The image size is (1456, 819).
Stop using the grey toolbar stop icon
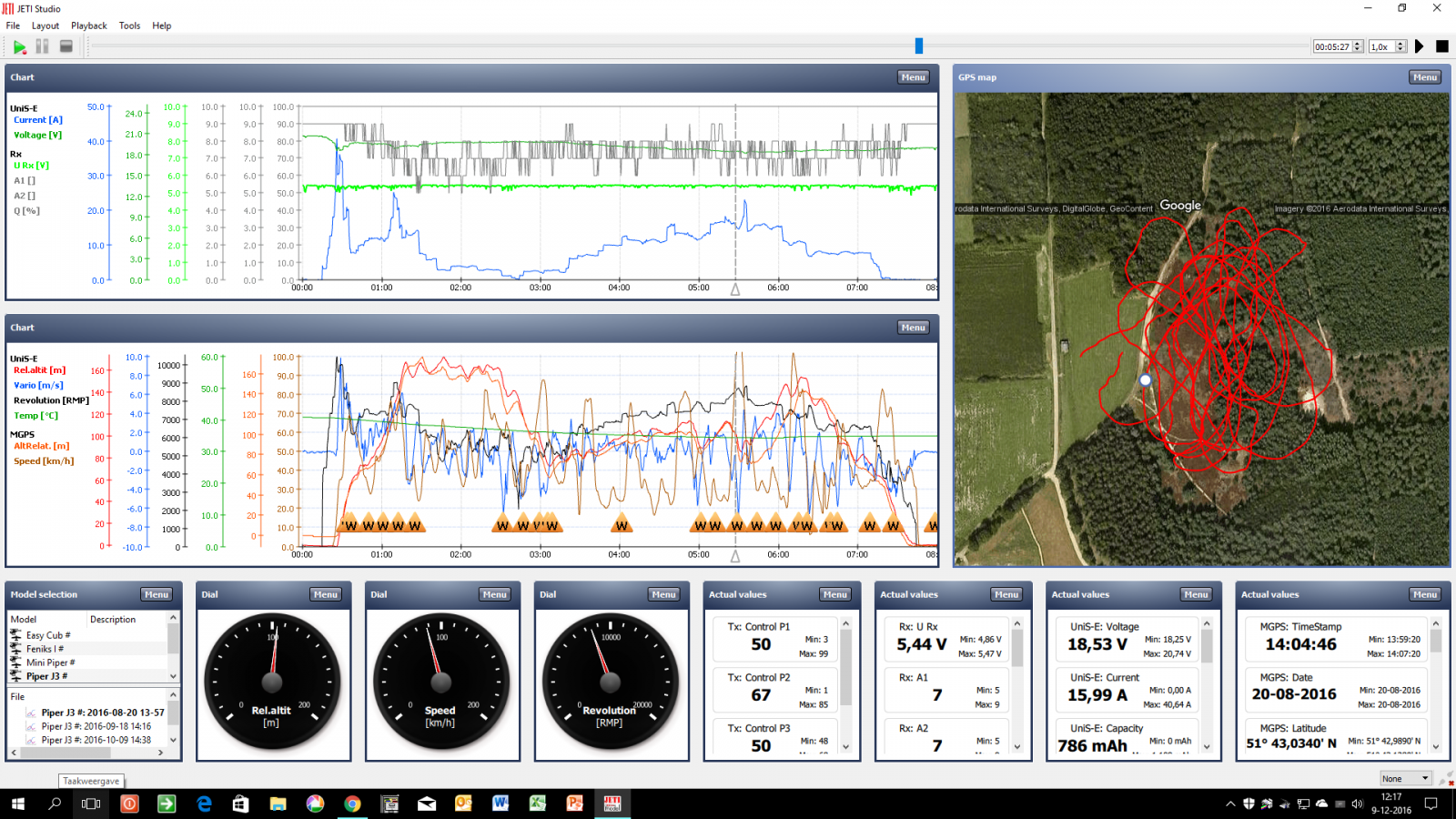(66, 46)
